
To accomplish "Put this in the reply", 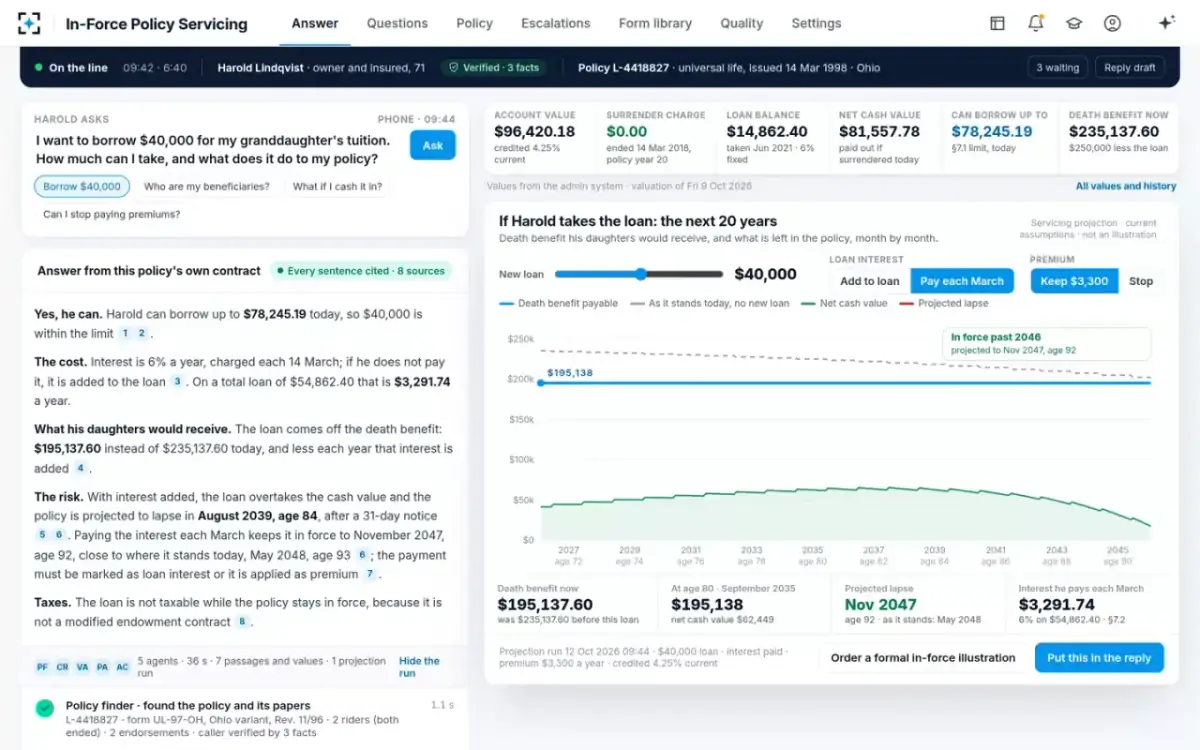I will coord(1099,658).
